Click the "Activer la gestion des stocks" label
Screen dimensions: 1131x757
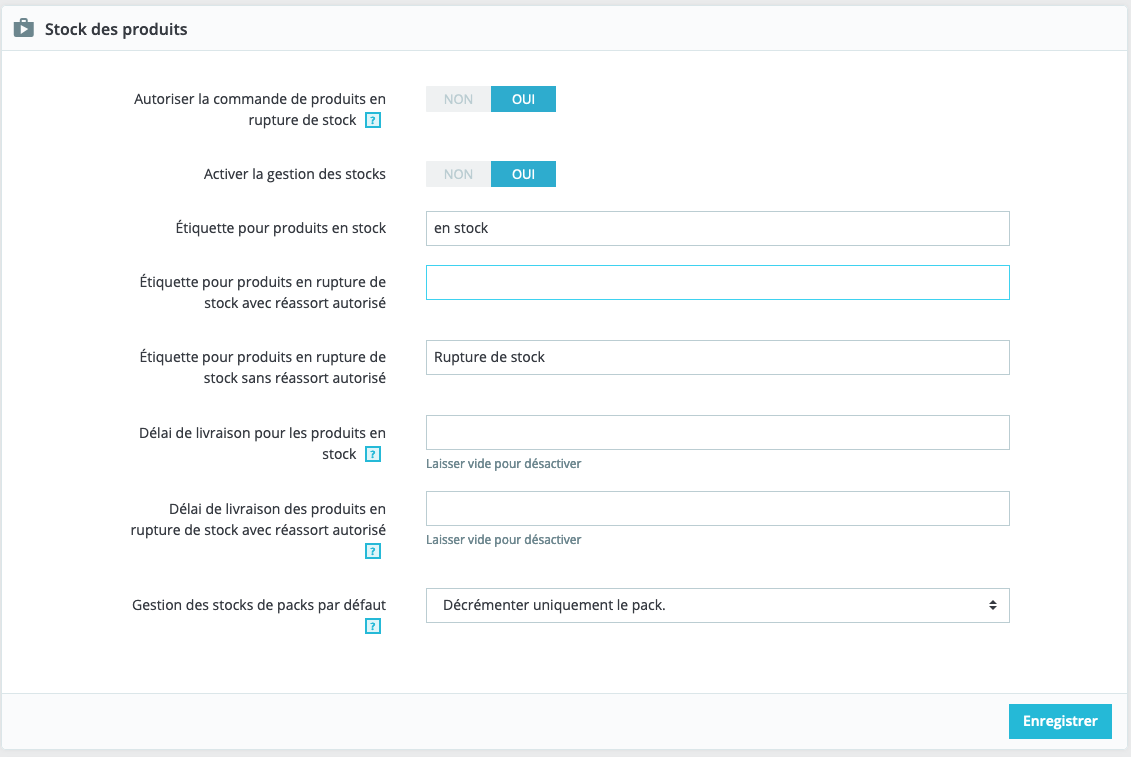point(294,174)
